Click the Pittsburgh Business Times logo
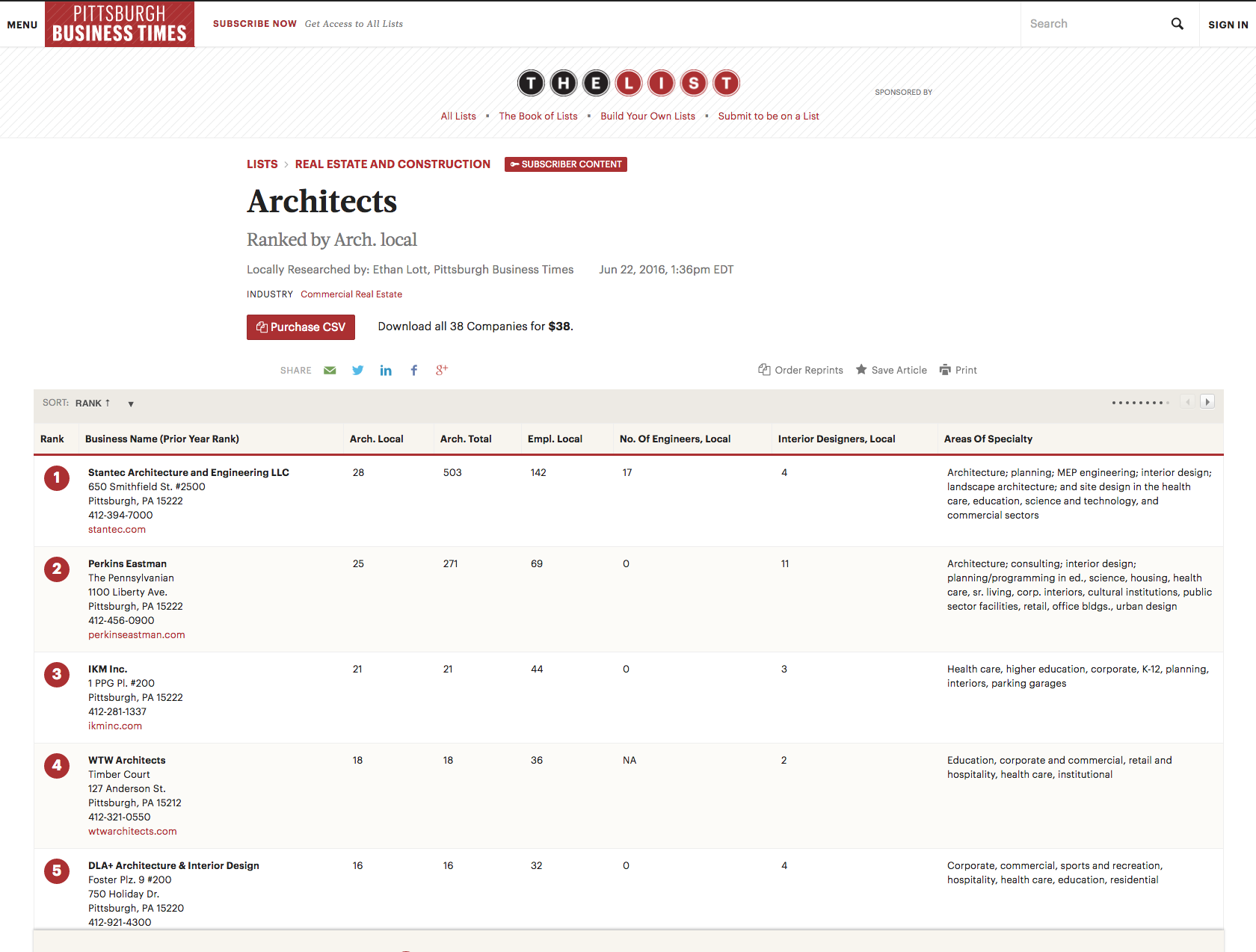The image size is (1256, 952). coord(120,24)
